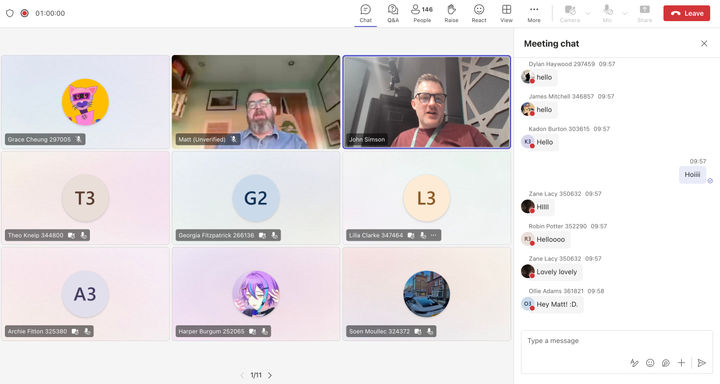
Task: Click the red recording indicator
Action: click(x=25, y=13)
